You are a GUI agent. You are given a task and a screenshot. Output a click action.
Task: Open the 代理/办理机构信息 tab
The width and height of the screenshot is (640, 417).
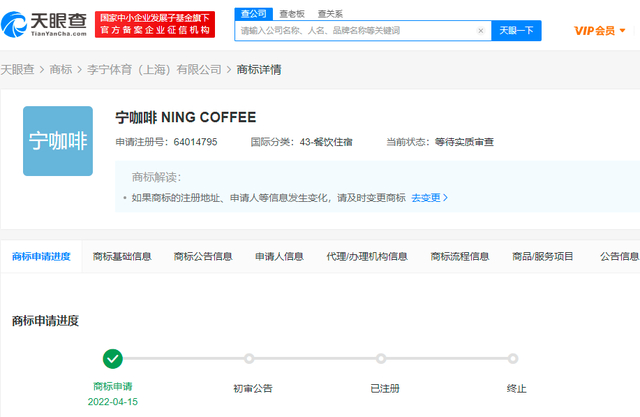(367, 257)
